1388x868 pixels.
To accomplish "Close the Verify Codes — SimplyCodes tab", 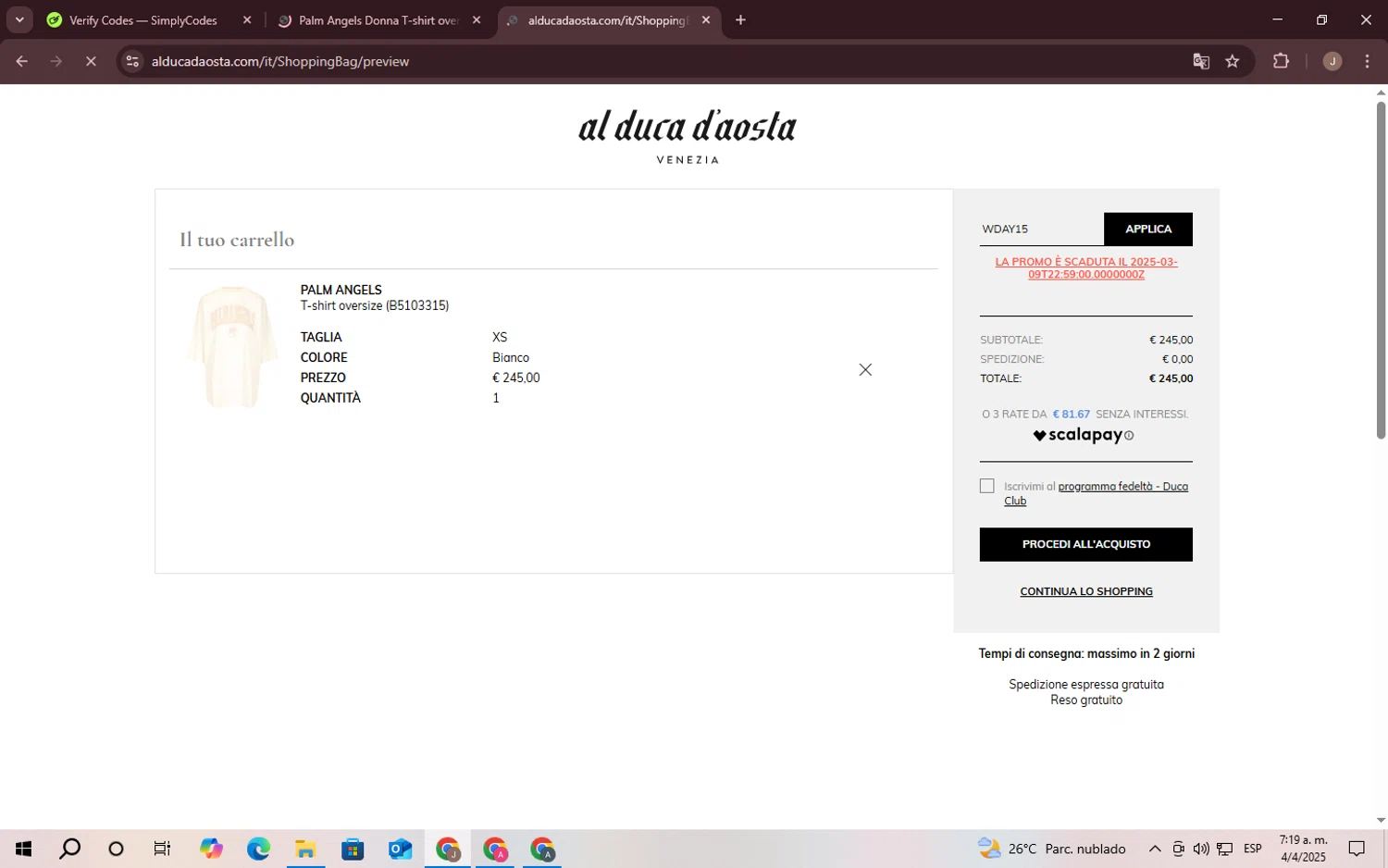I will pos(247,20).
